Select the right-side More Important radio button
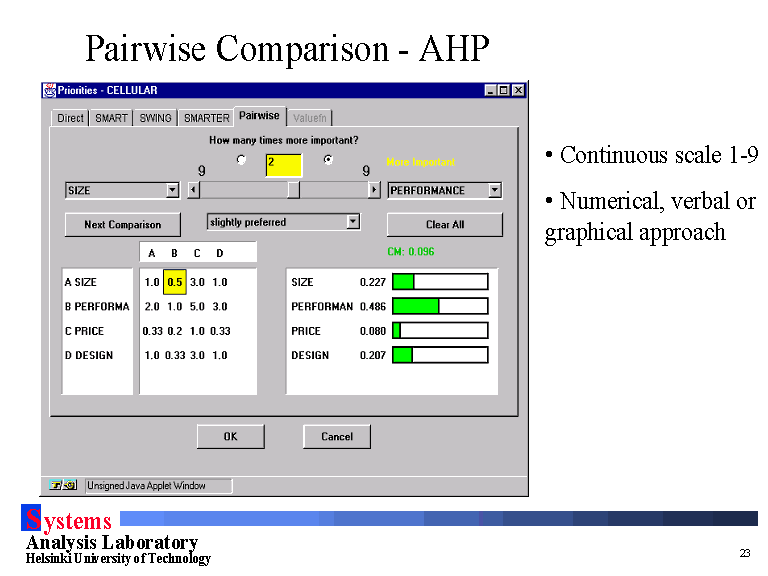This screenshot has height=576, width=768. (x=328, y=160)
